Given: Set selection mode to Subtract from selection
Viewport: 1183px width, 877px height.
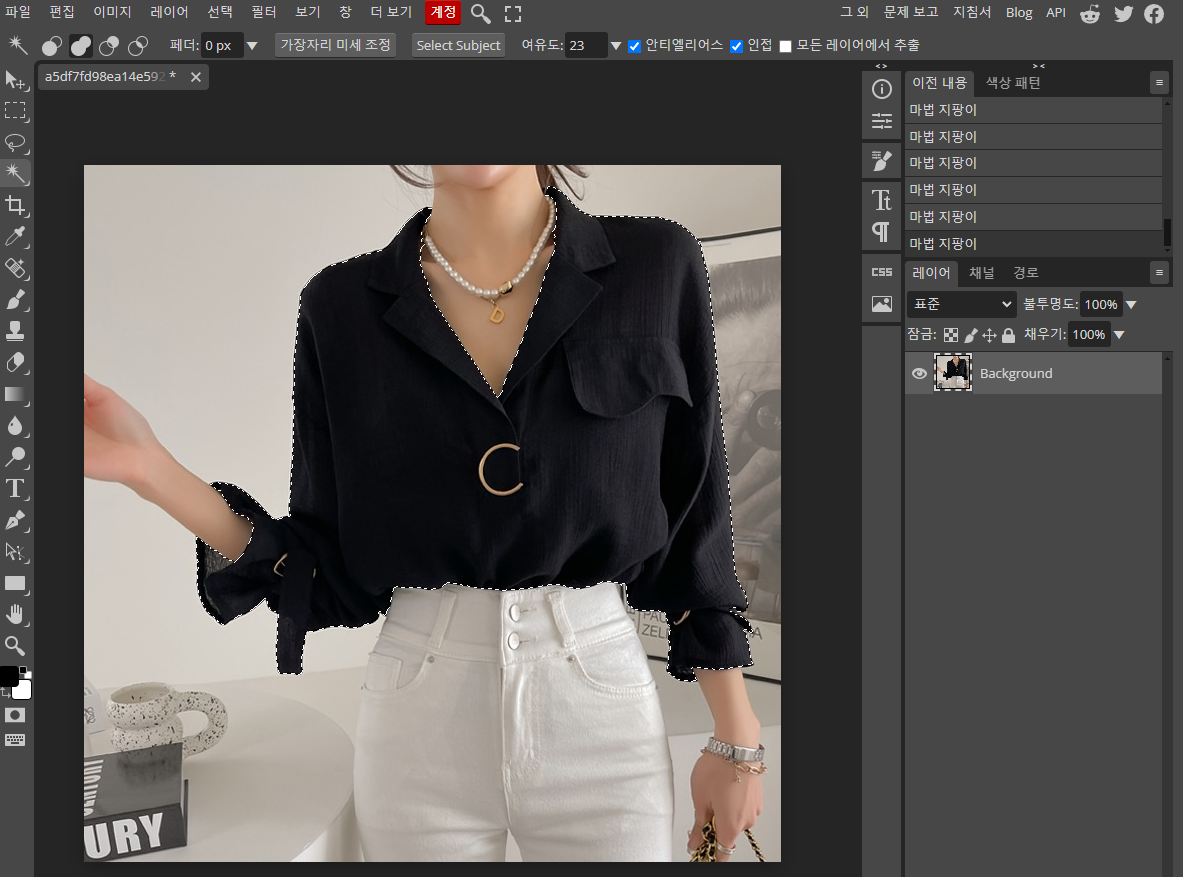Looking at the screenshot, I should point(109,46).
